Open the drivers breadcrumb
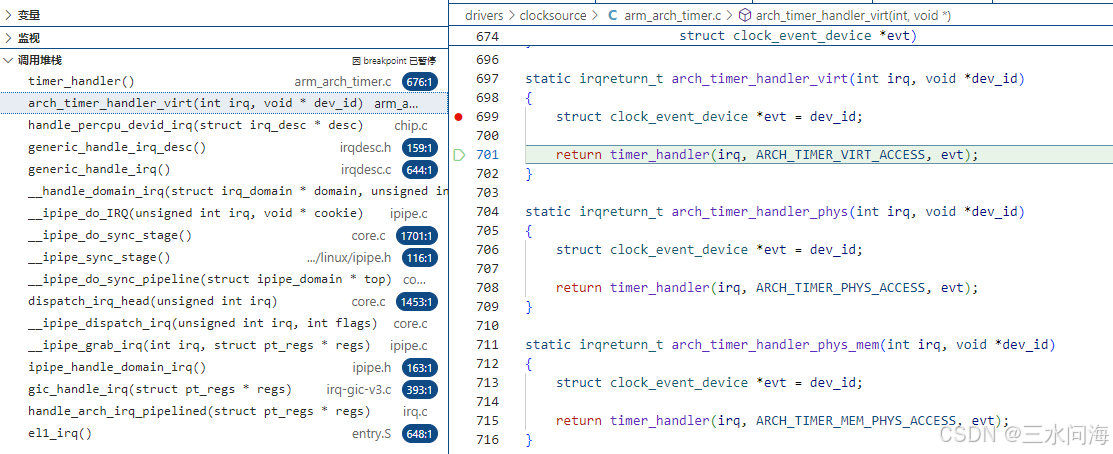This screenshot has width=1113, height=454. point(484,15)
